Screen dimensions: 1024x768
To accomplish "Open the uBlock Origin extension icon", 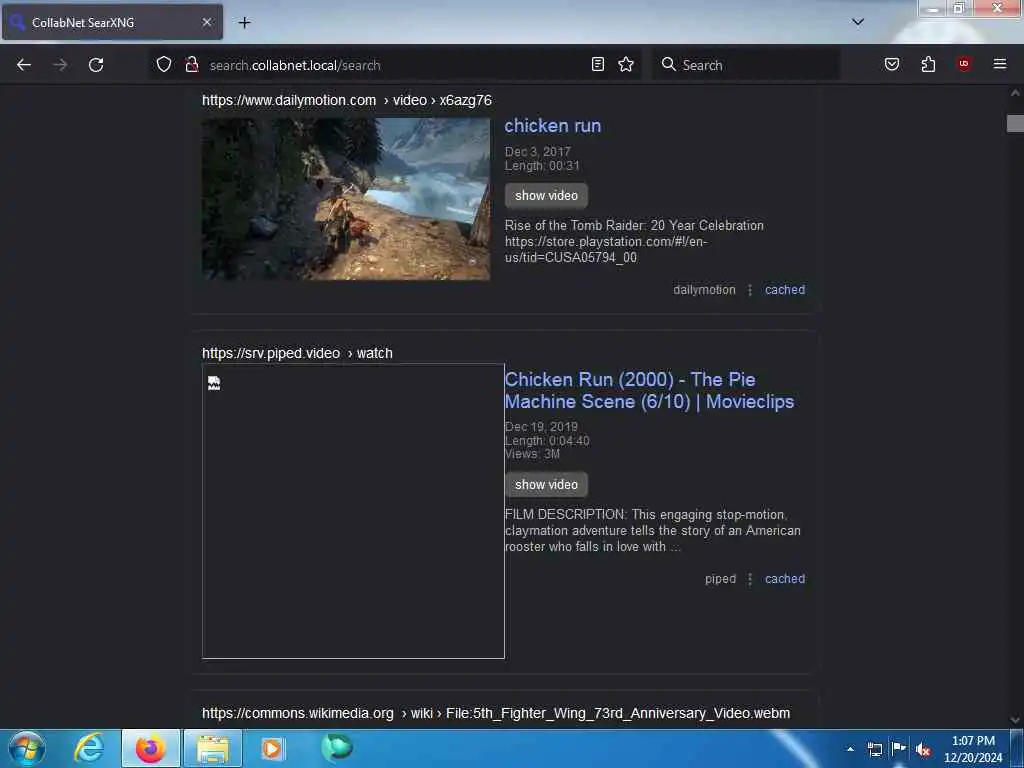I will pyautogui.click(x=964, y=63).
